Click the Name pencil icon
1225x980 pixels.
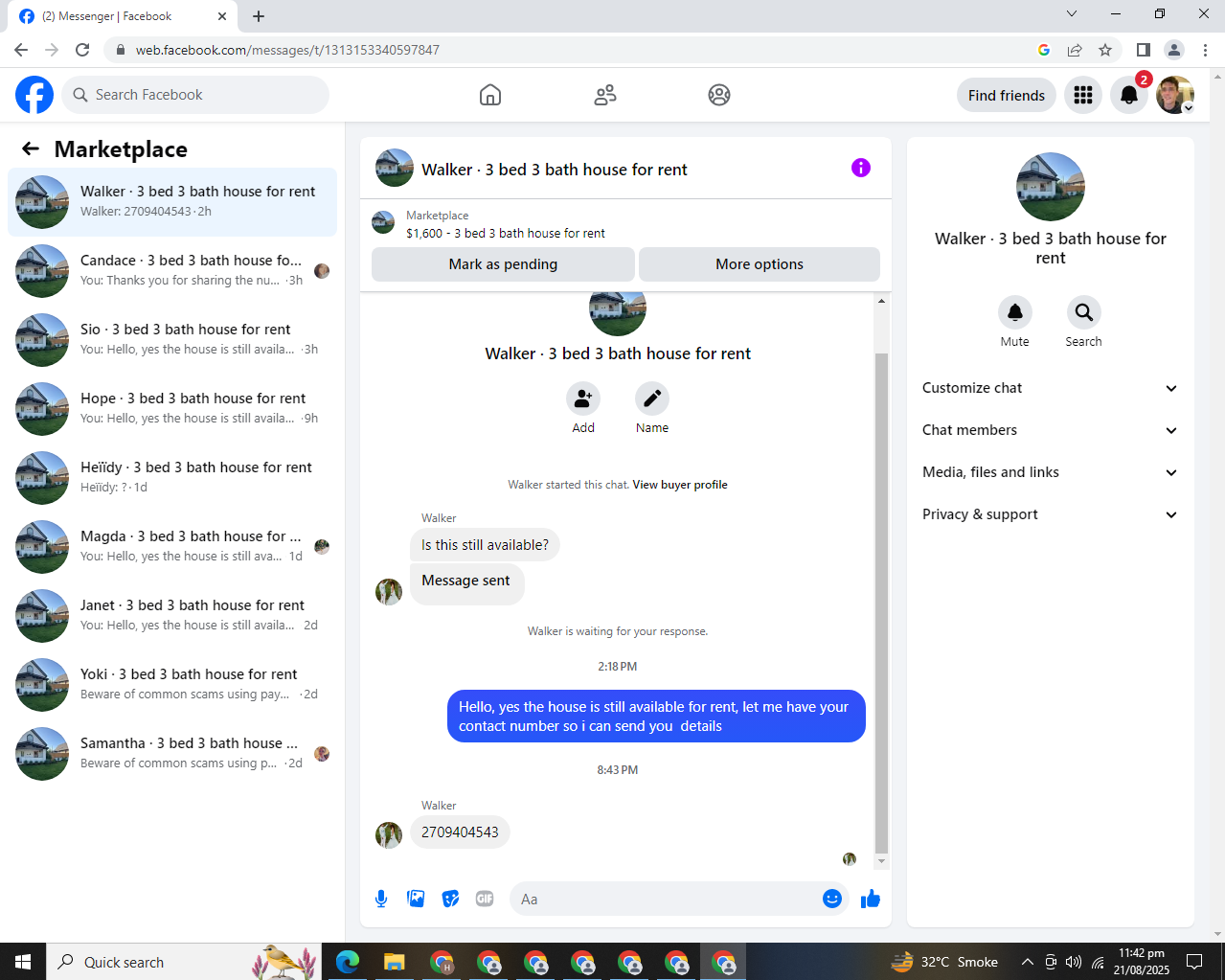pyautogui.click(x=652, y=399)
